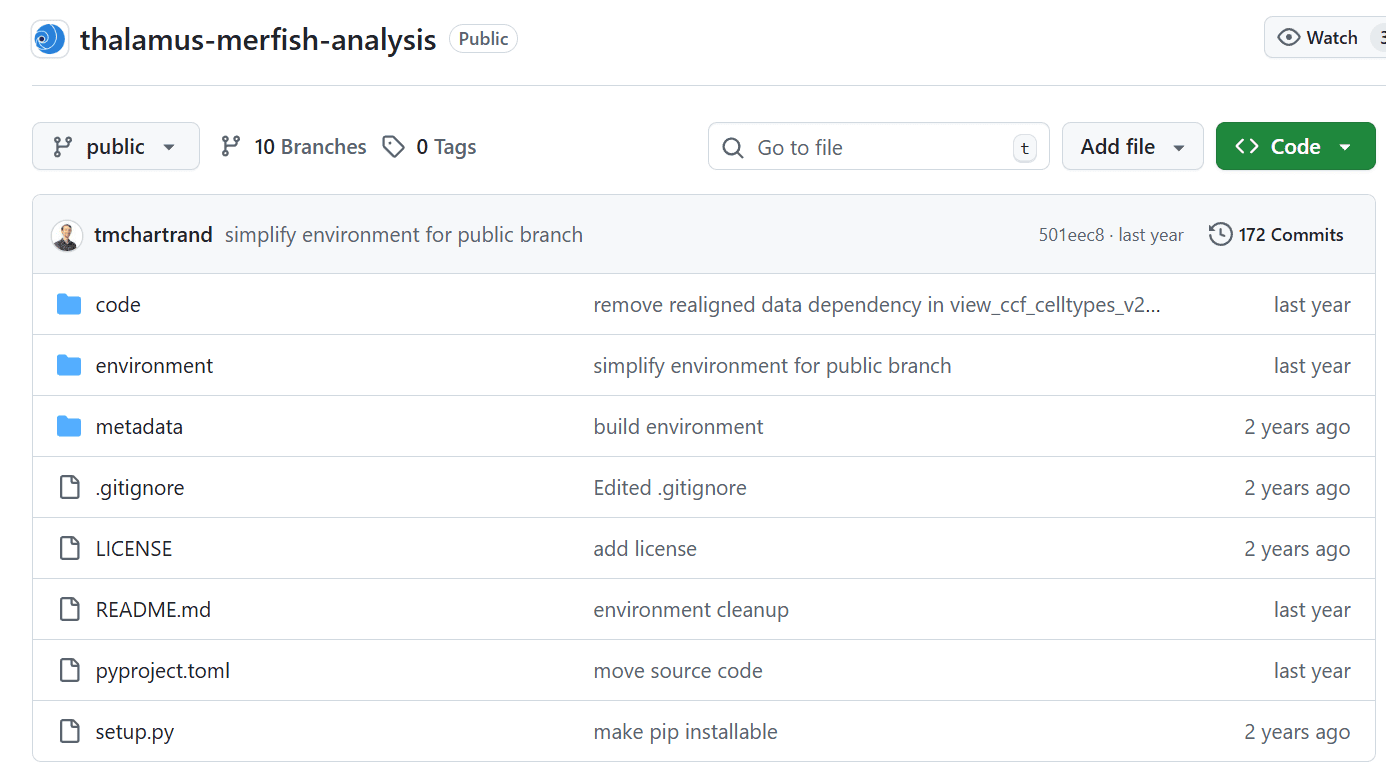
Task: View the 0 Tags page
Action: [x=430, y=147]
